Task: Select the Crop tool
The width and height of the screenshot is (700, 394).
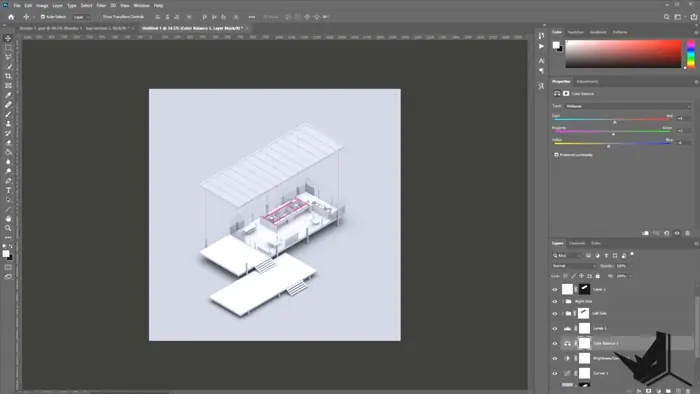Action: tap(8, 76)
